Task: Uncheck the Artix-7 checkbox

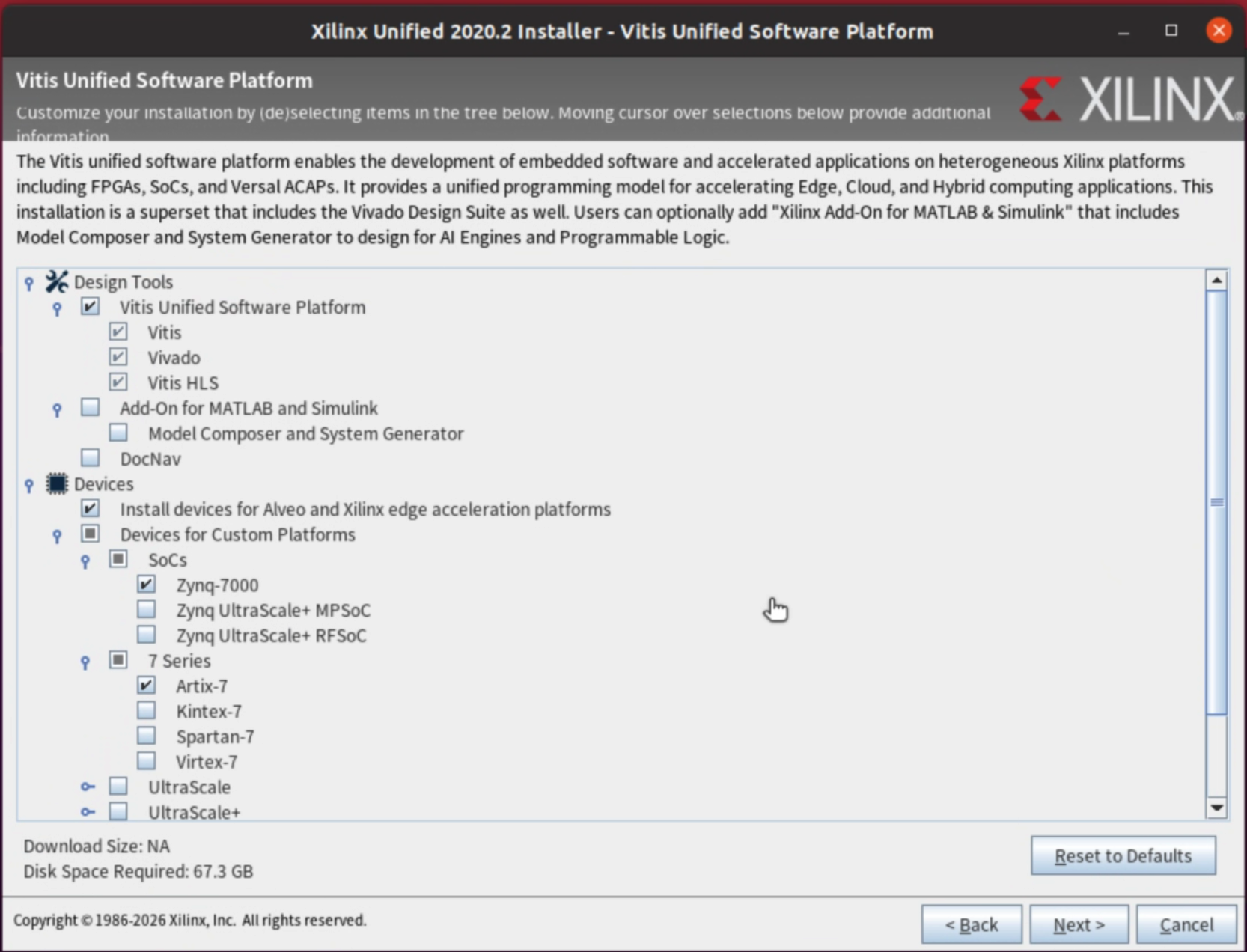Action: click(147, 686)
